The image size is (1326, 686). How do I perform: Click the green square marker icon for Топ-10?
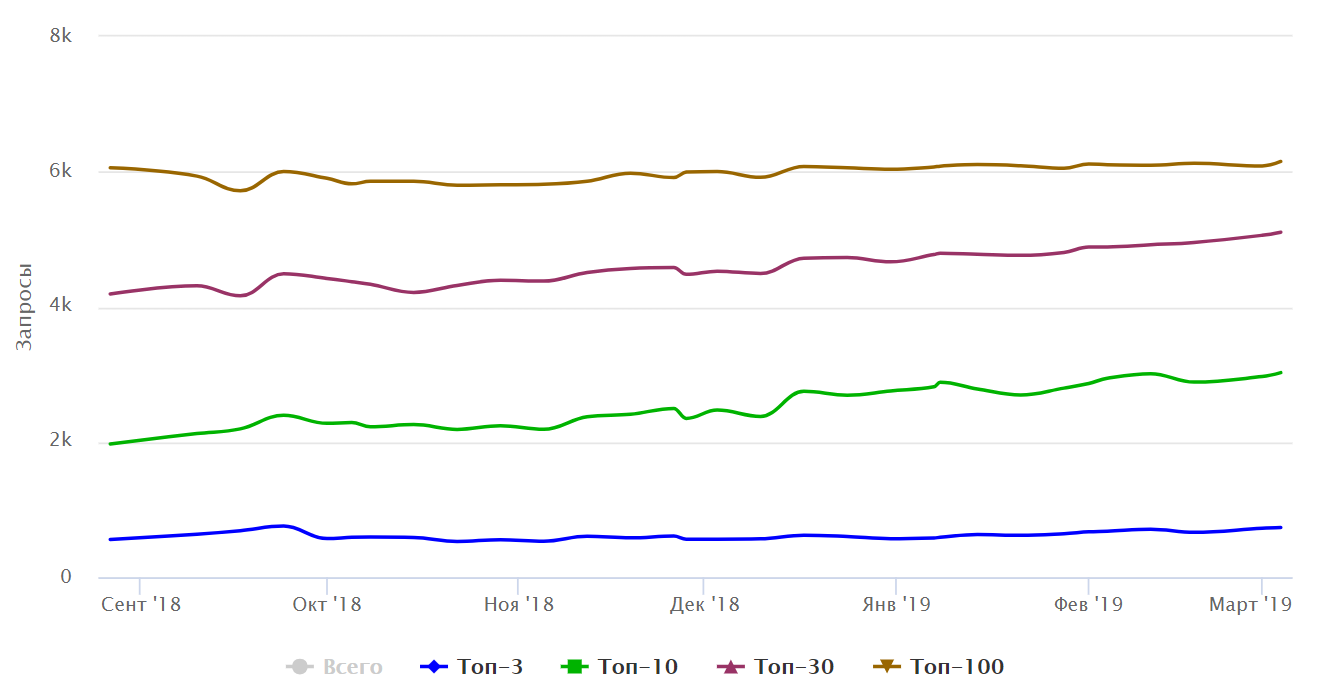click(573, 667)
